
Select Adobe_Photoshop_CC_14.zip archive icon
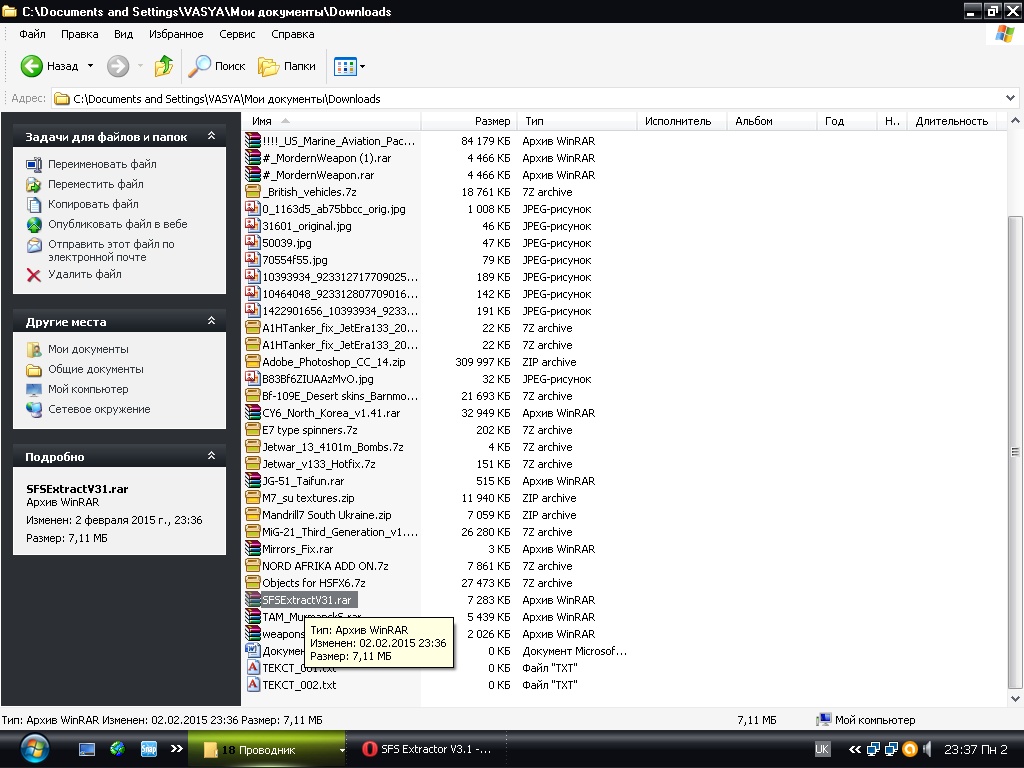253,362
